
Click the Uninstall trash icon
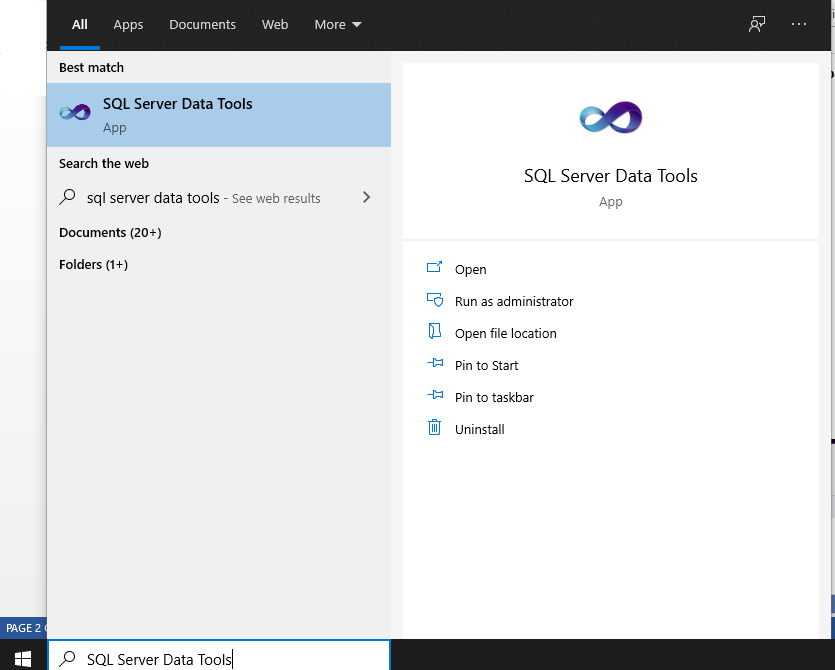pyautogui.click(x=435, y=429)
